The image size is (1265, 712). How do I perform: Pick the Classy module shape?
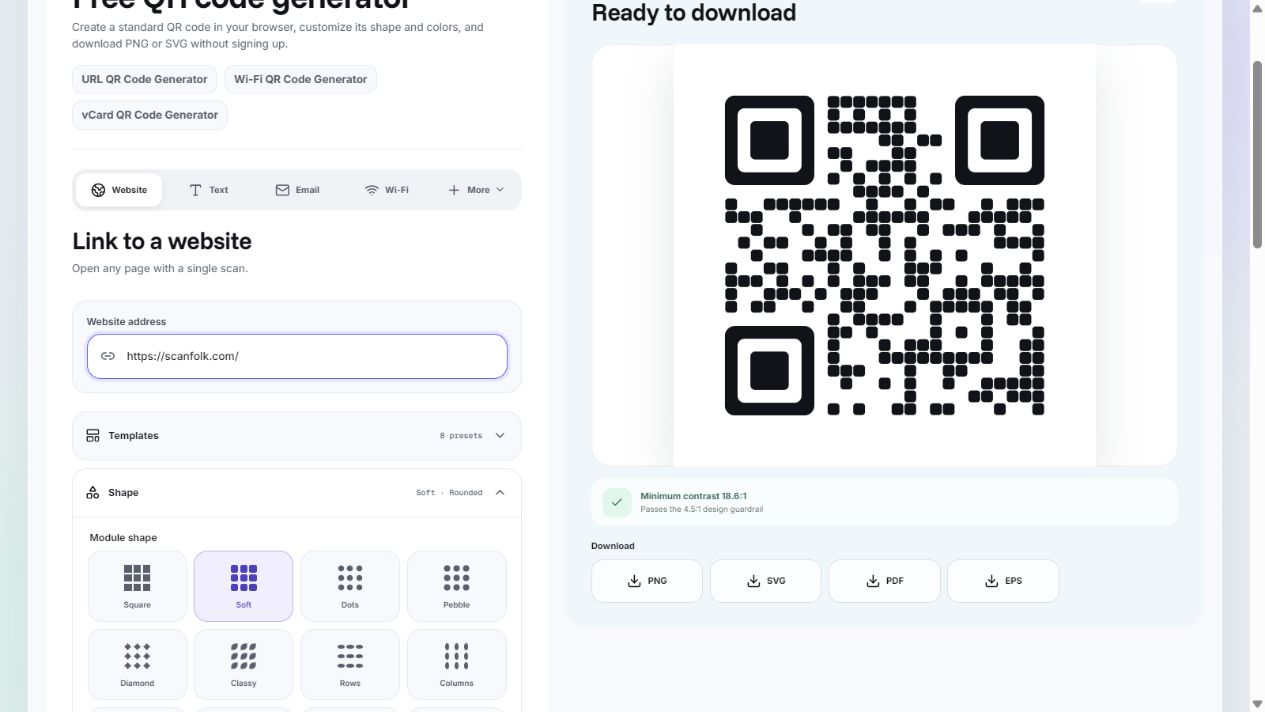tap(243, 664)
